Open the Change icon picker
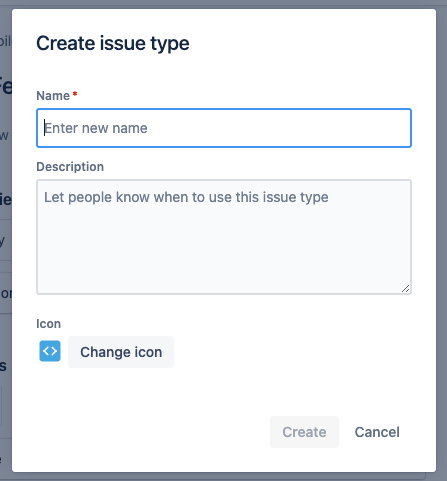 tap(121, 352)
